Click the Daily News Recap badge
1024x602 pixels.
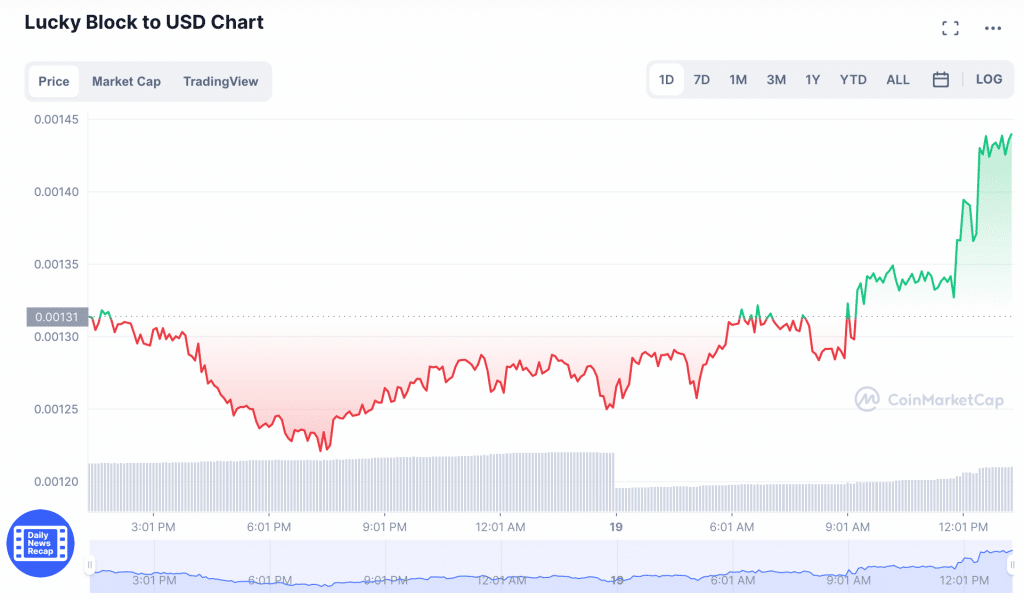(40, 543)
